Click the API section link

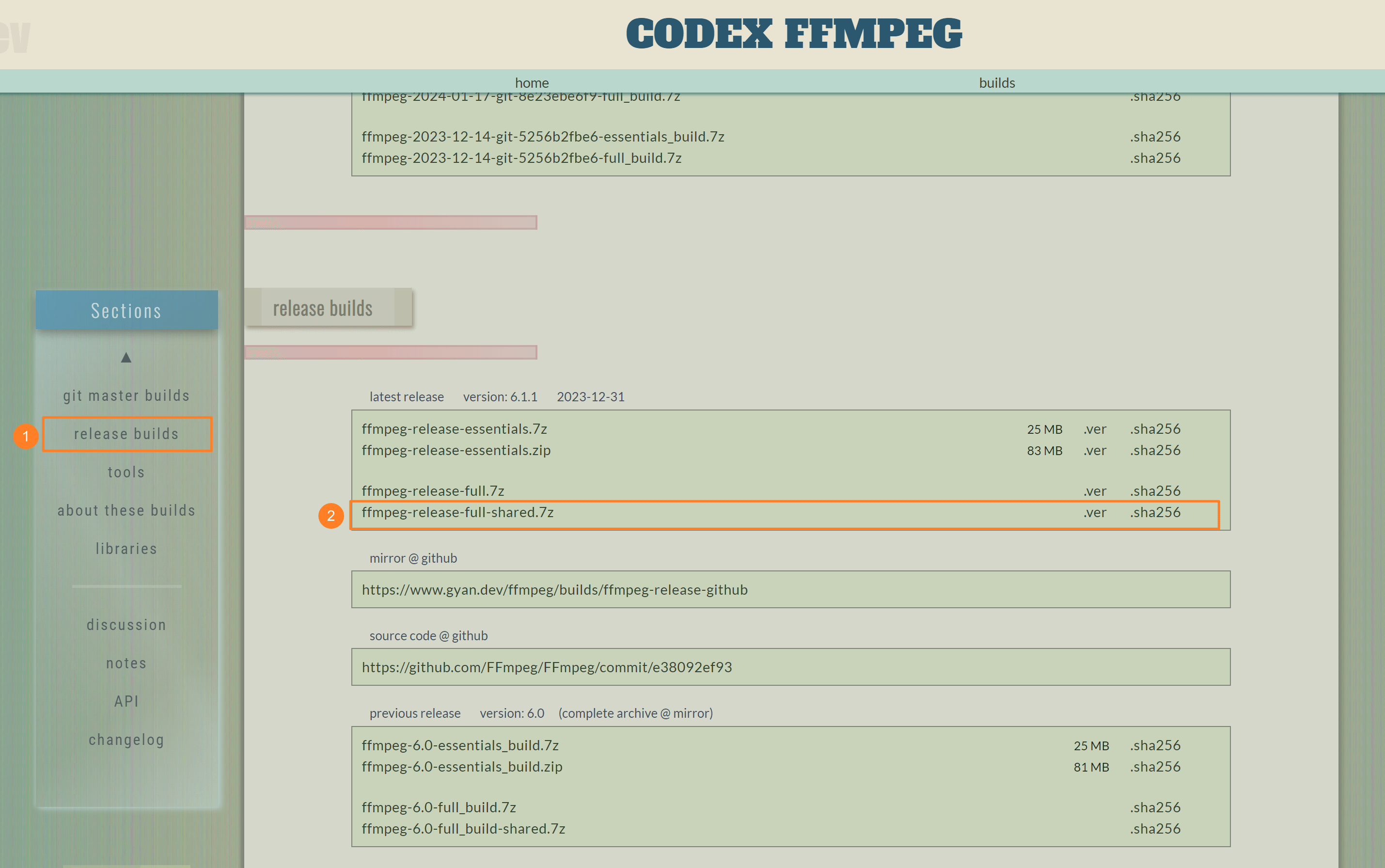pos(126,700)
